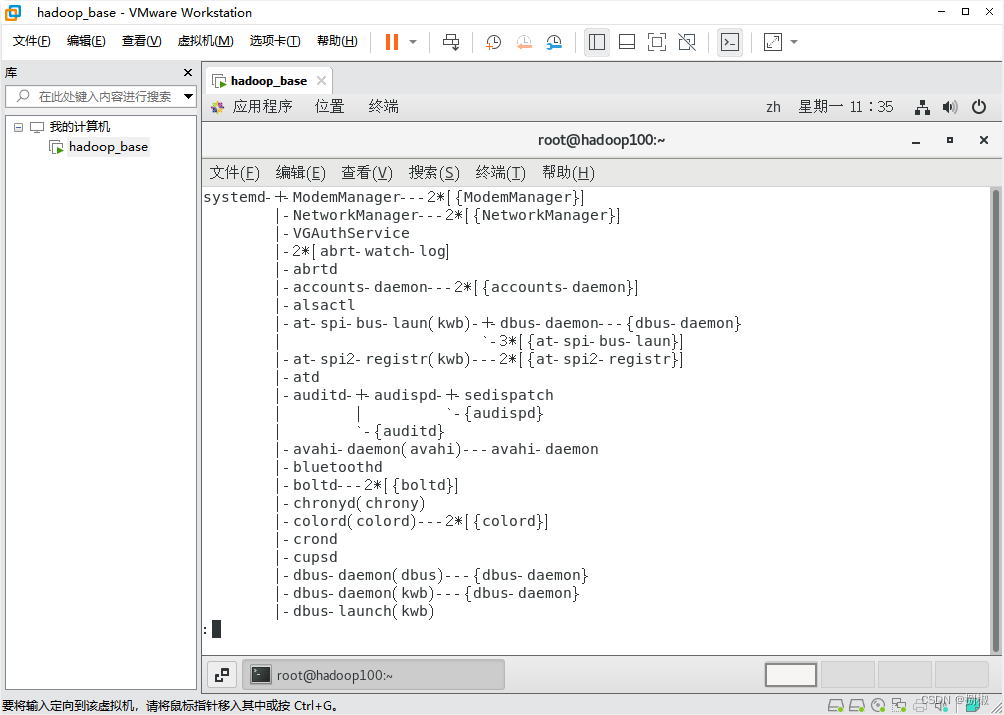Open the 选项卡(T) menu

click(x=275, y=41)
